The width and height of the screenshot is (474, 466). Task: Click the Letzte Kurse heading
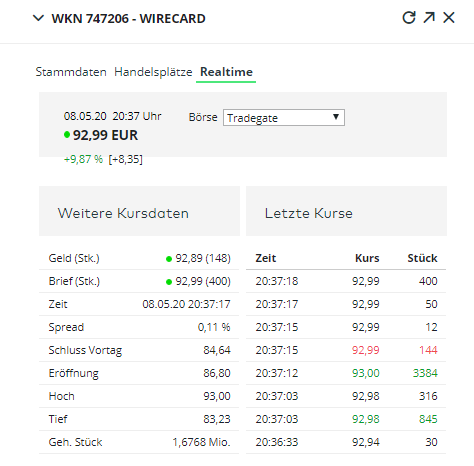click(x=309, y=213)
